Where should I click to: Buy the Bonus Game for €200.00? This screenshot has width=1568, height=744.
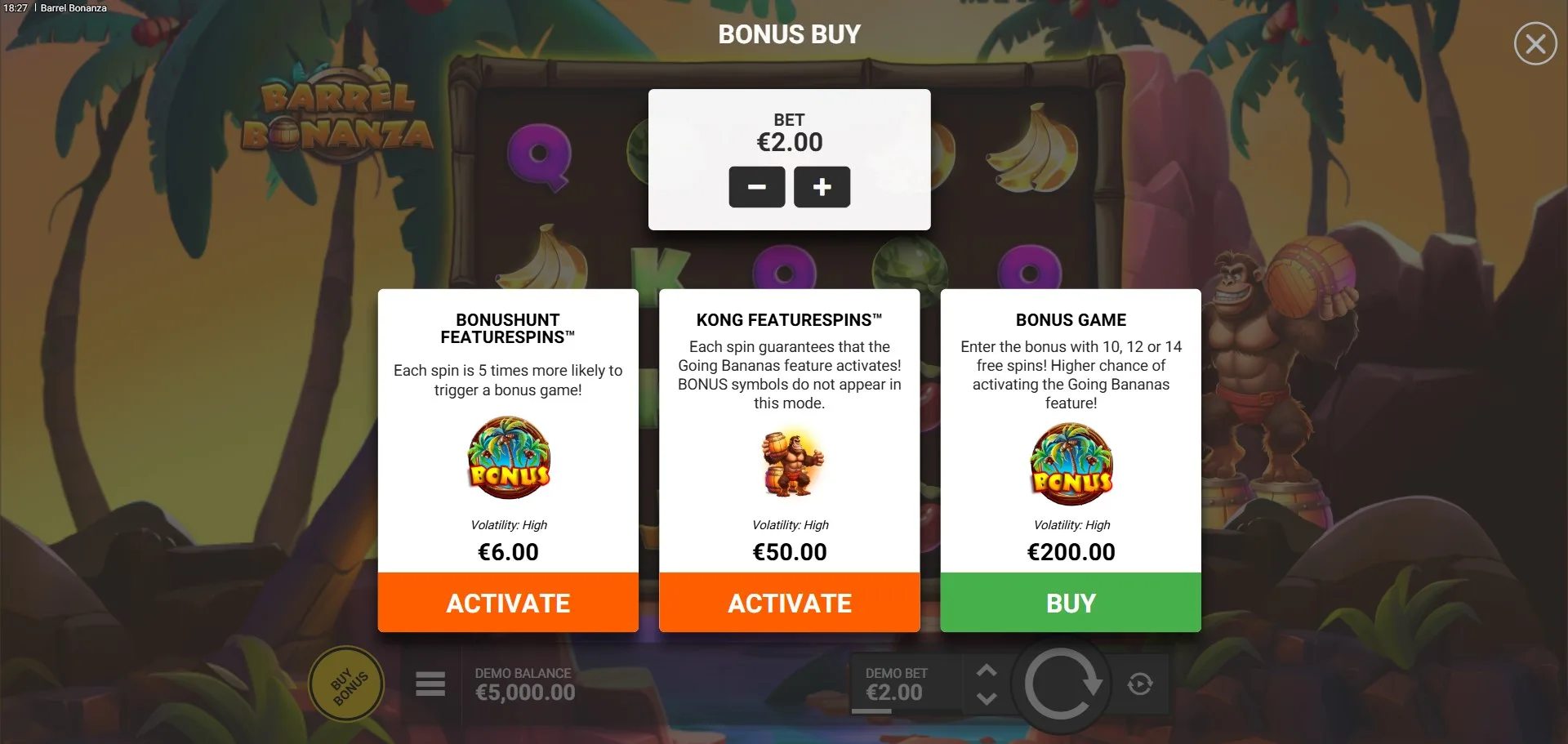[x=1071, y=603]
